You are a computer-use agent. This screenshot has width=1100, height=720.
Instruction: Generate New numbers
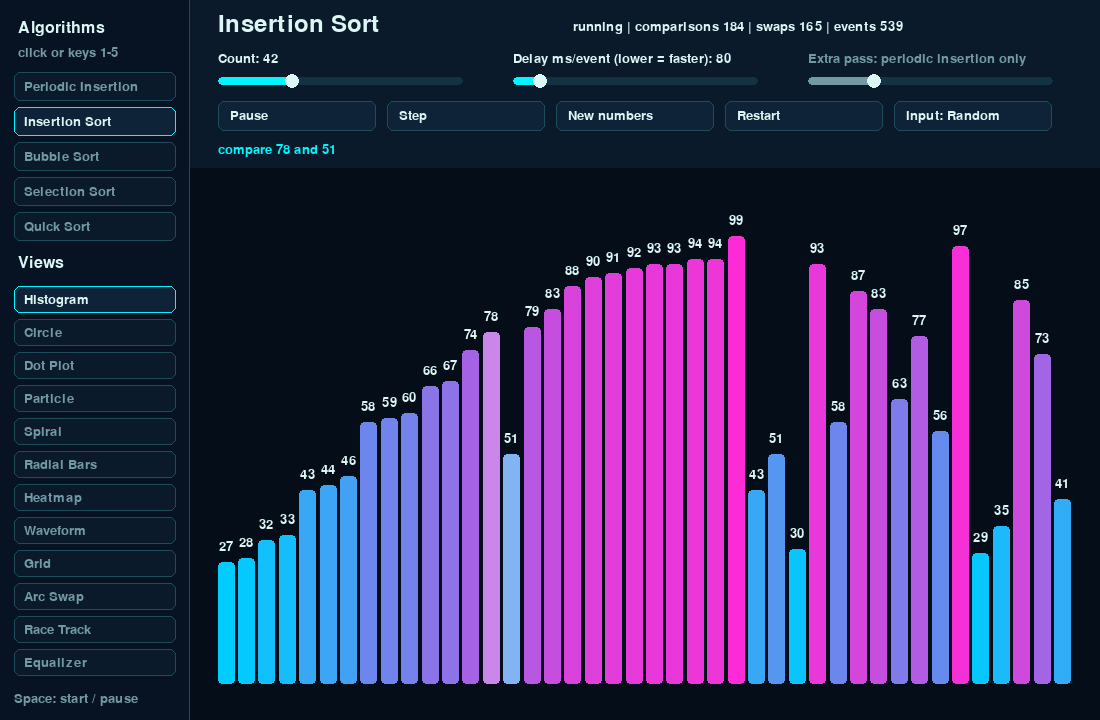(635, 116)
